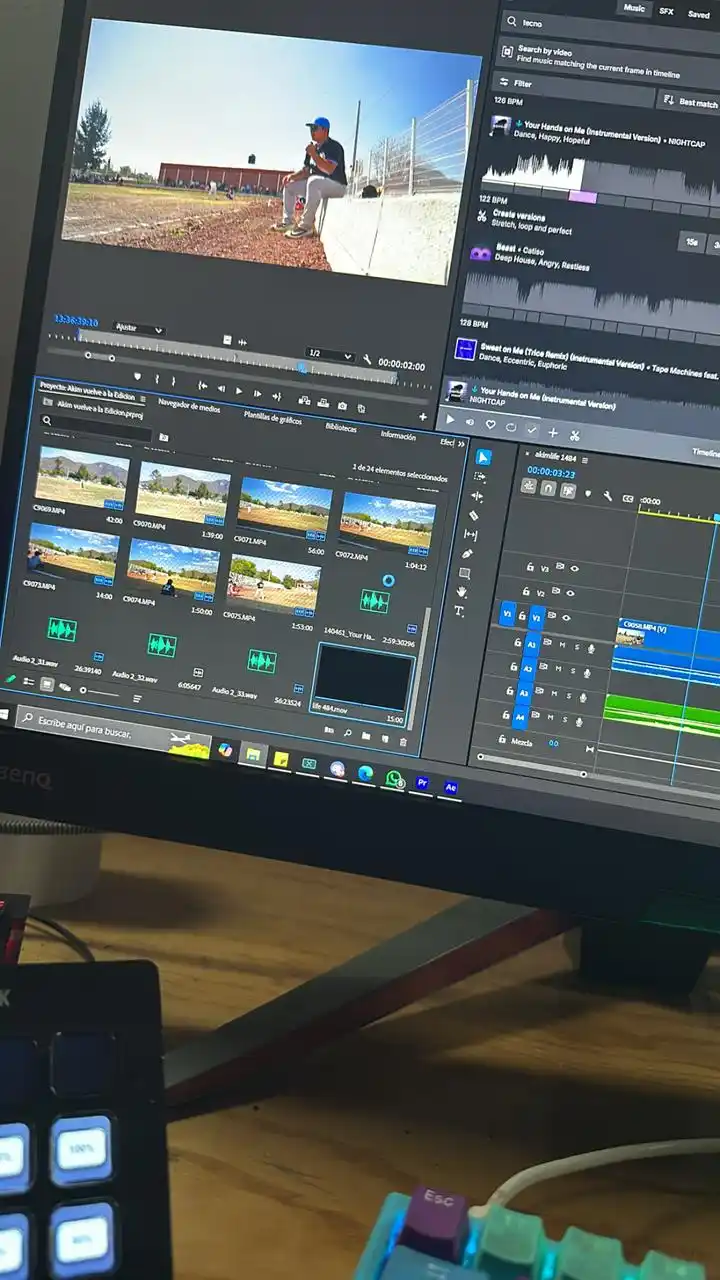Select the Saved tab

tap(698, 14)
